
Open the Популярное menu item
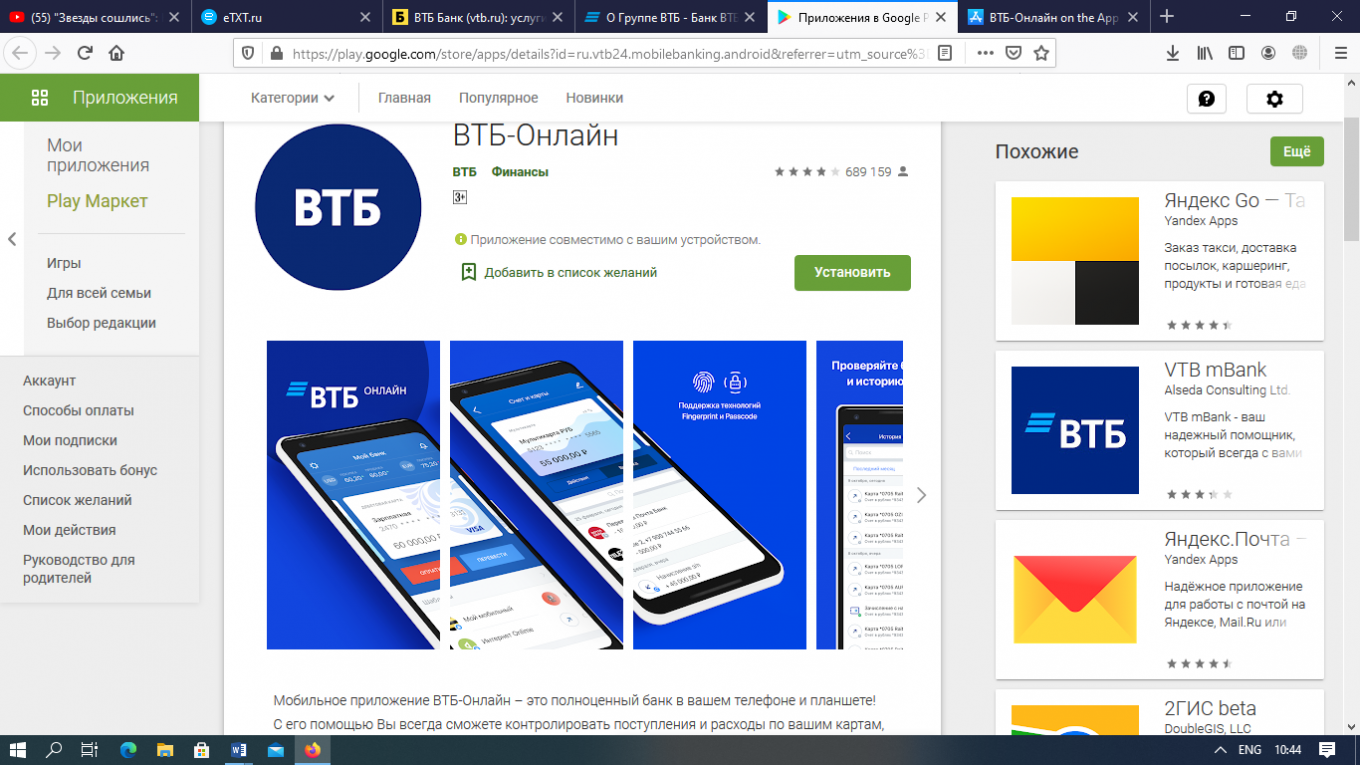tap(498, 98)
